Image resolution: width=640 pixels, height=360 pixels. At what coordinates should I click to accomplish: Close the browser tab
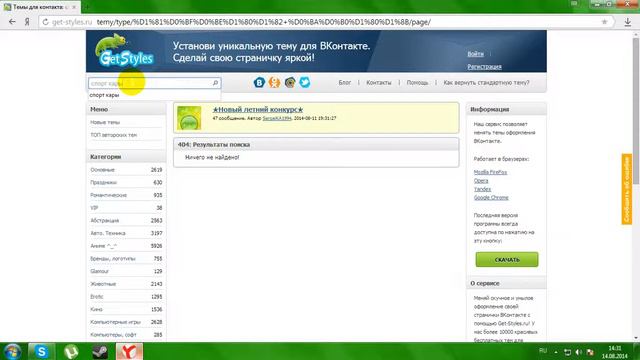coord(74,7)
